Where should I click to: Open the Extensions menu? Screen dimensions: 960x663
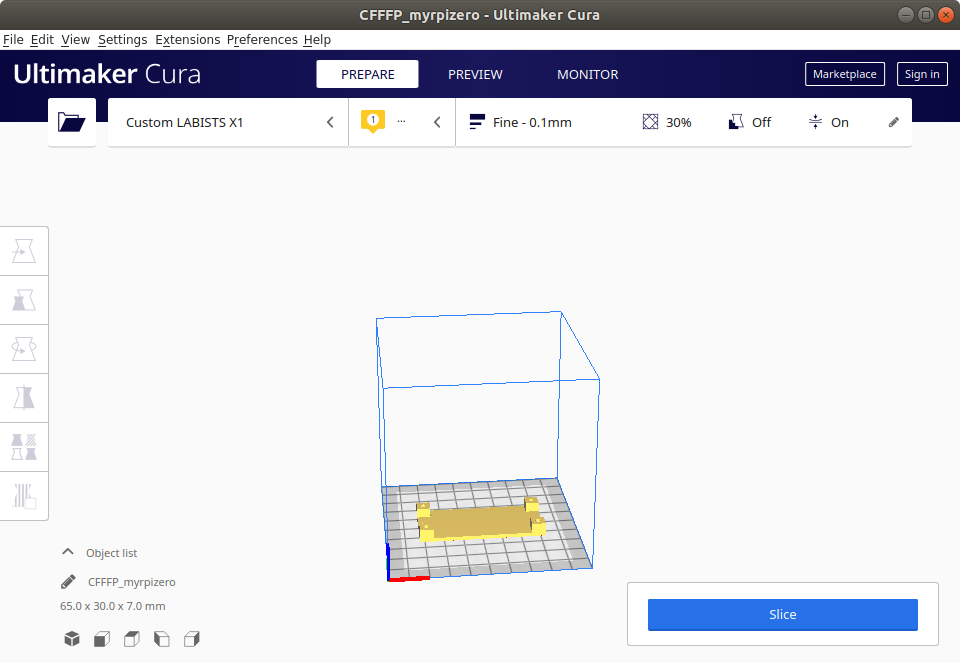click(x=187, y=40)
